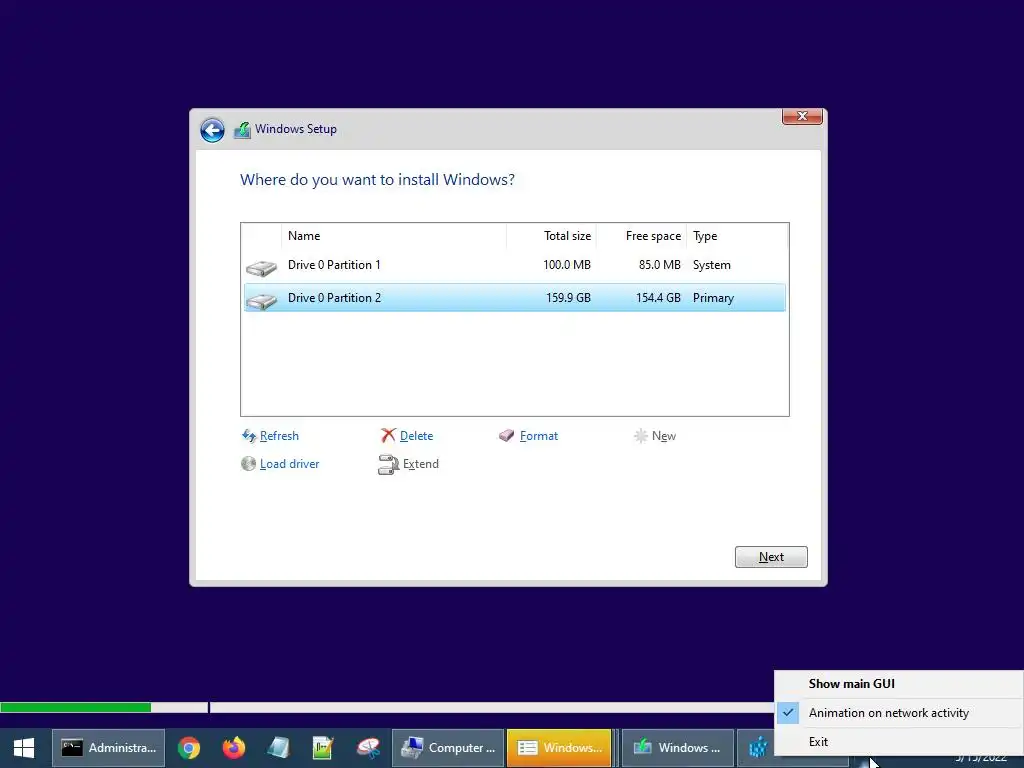Open the blue network tool taskbar icon
1024x768 pixels.
point(758,748)
